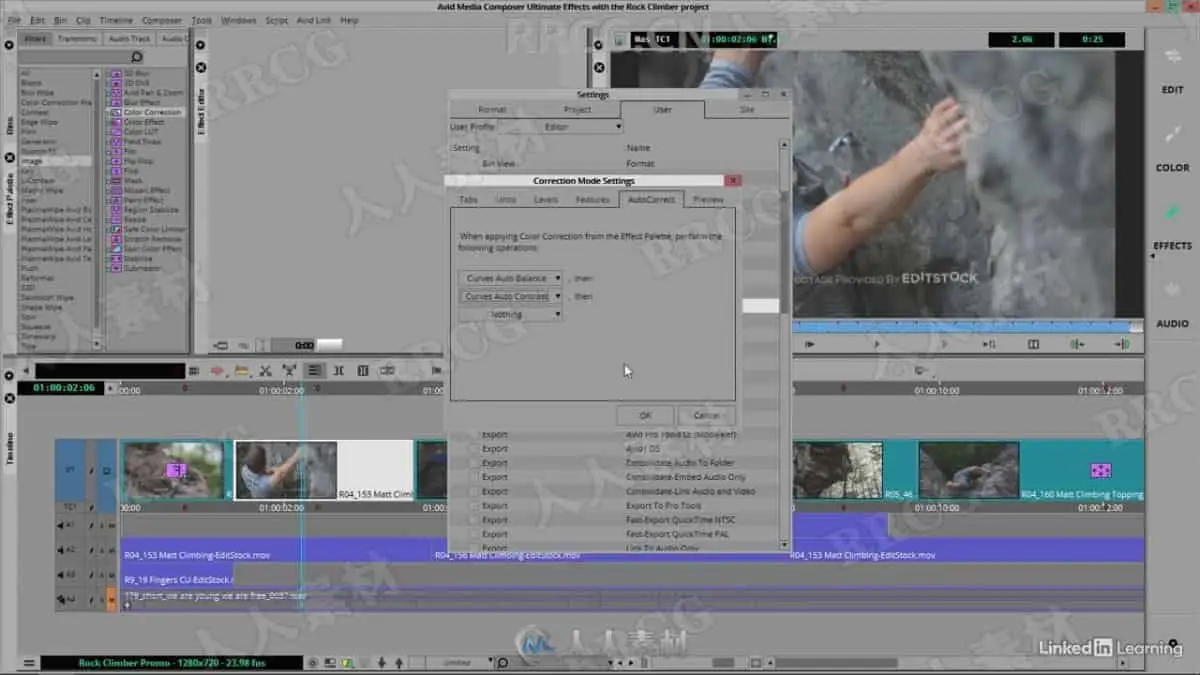Select the Sawtooth Wipe category
1200x675 pixels.
coord(47,298)
